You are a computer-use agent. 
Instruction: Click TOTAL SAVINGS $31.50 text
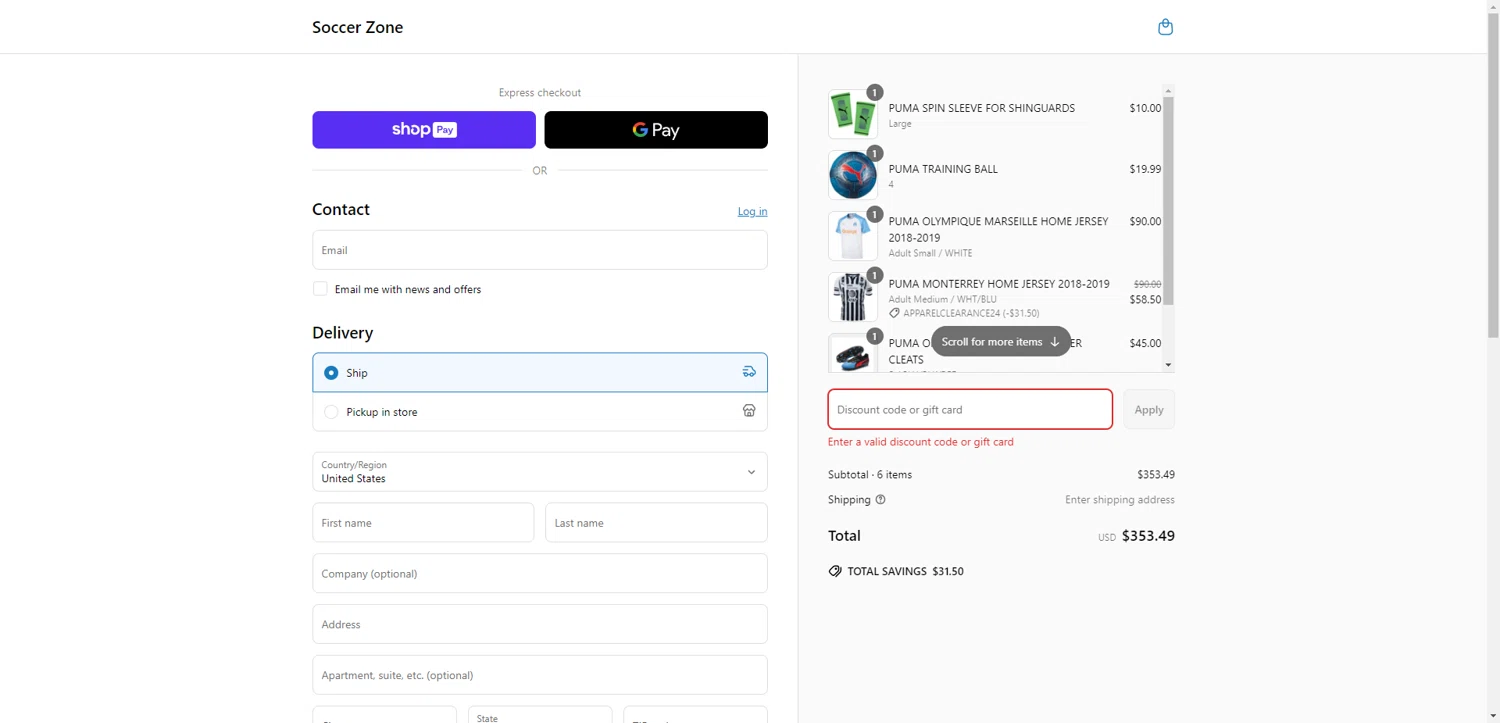coord(905,571)
